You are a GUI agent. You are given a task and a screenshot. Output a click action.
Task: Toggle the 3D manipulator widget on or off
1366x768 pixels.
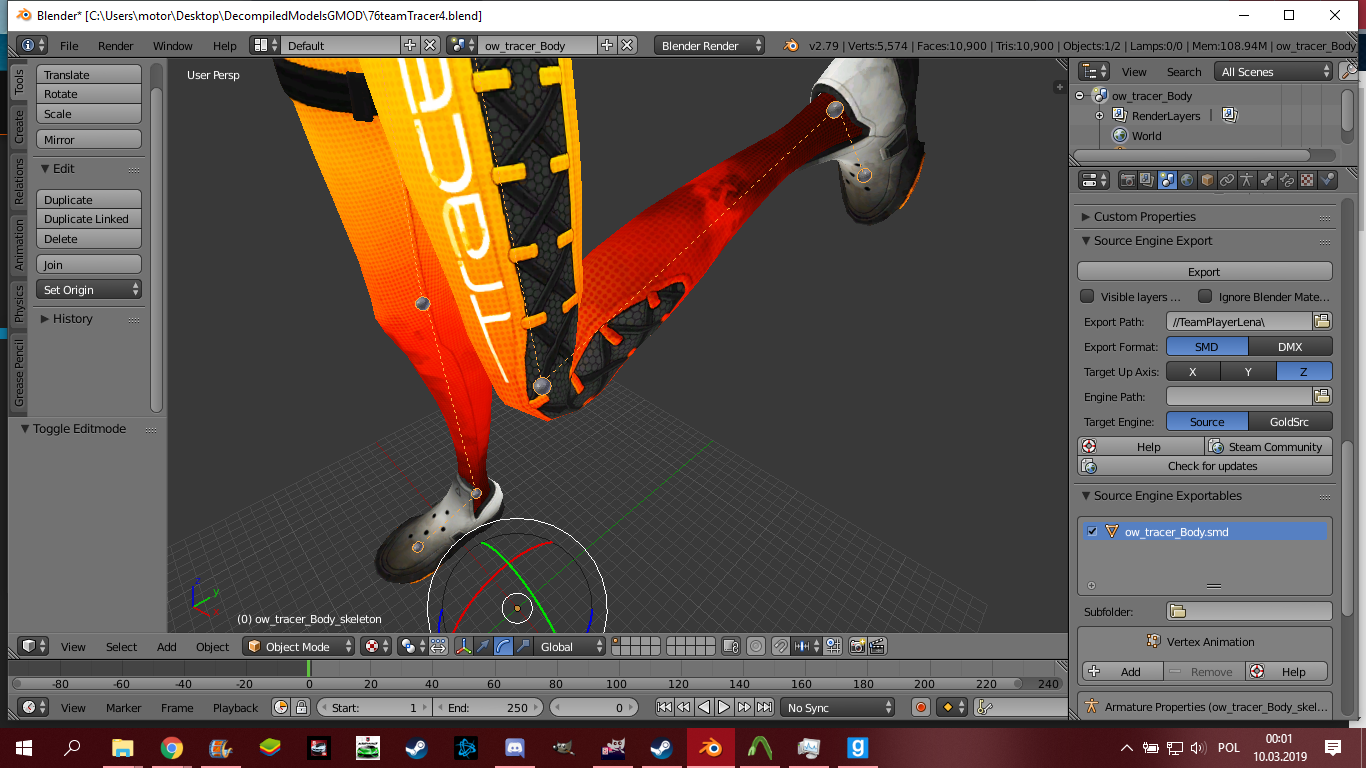tap(463, 647)
